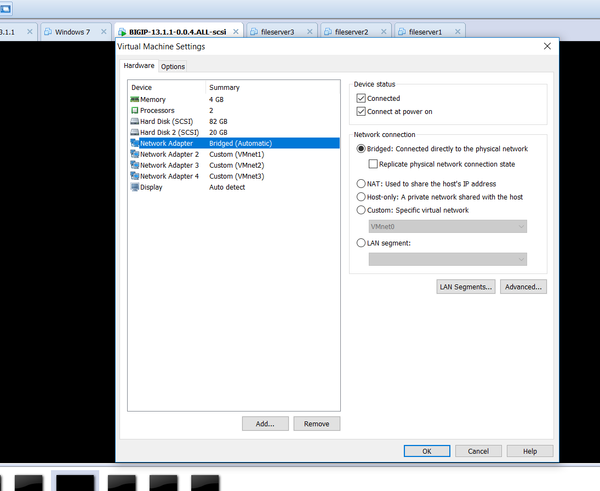Click the Network Adapter 2 icon
Screen dimensions: 600x491
[134, 154]
